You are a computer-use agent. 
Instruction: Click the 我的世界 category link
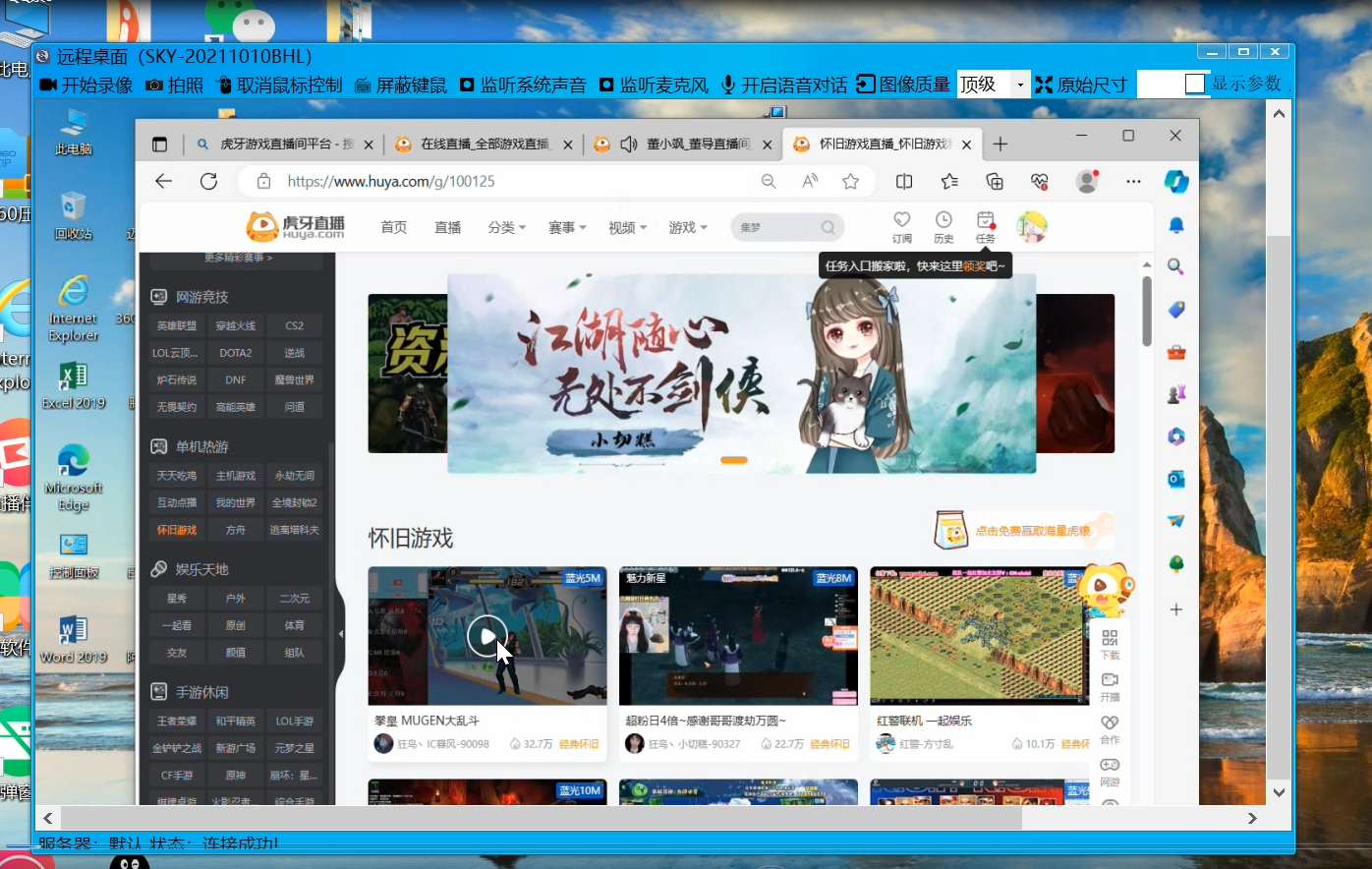(236, 502)
